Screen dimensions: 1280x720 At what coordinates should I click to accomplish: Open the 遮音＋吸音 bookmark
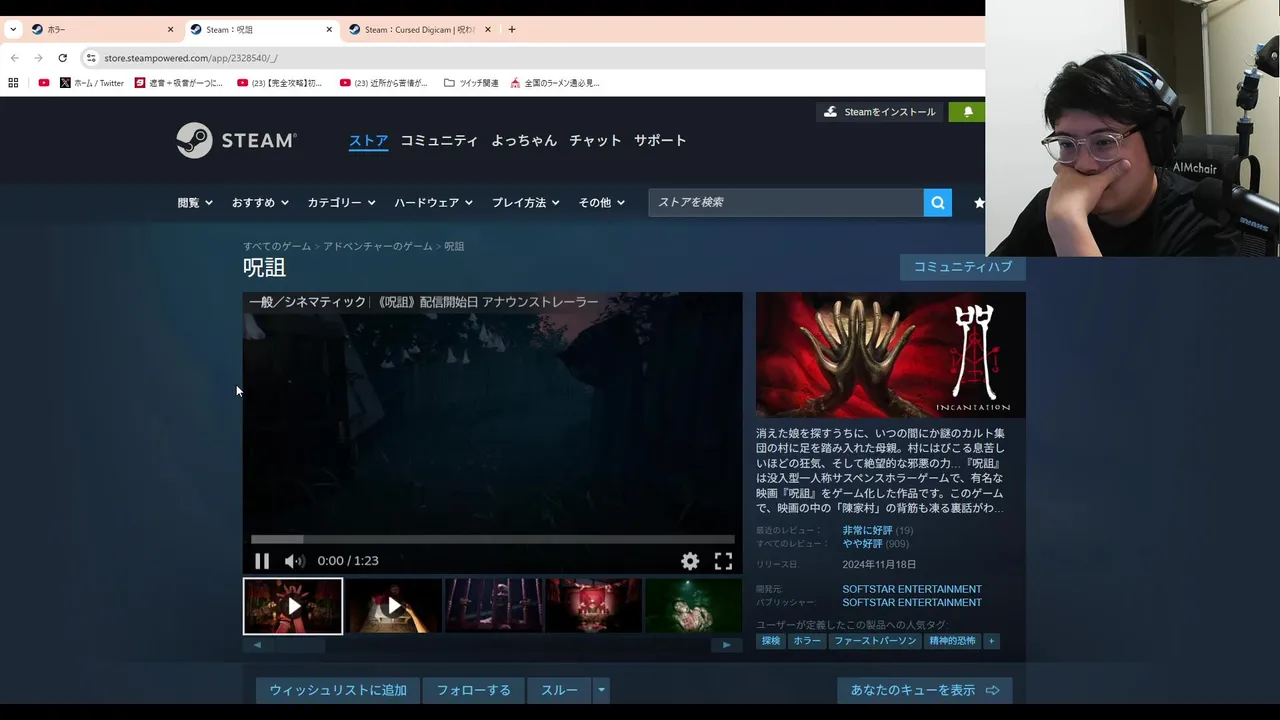179,83
